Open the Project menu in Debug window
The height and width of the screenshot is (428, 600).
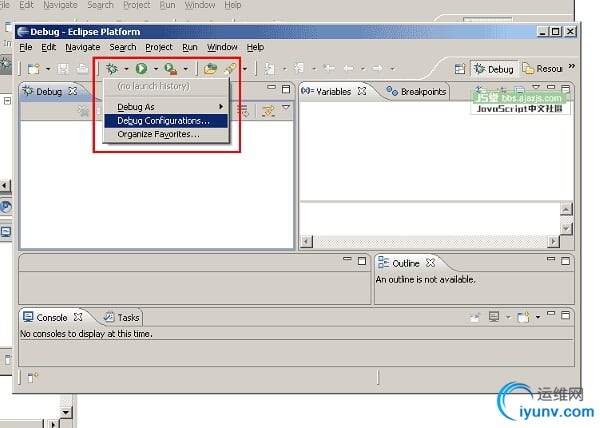[159, 47]
